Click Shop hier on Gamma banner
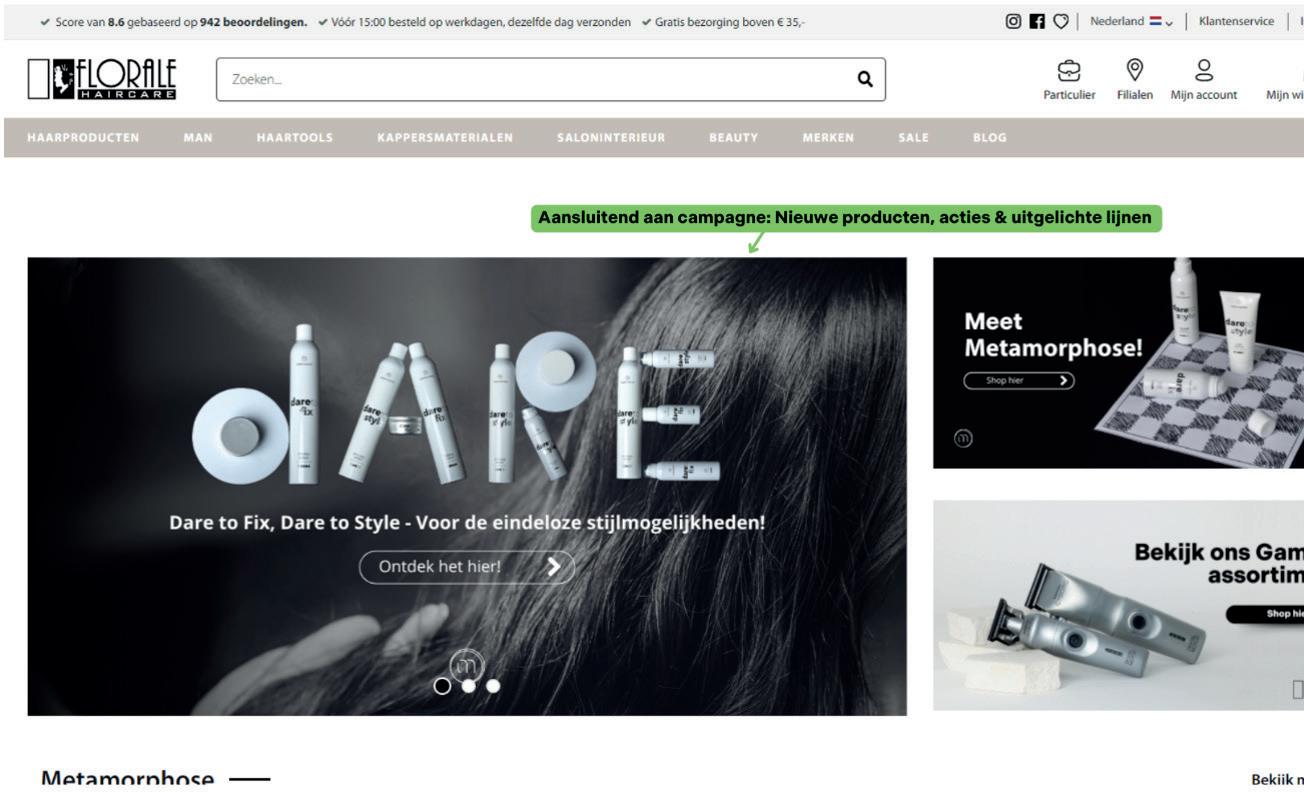The height and width of the screenshot is (792, 1304). (x=1266, y=615)
